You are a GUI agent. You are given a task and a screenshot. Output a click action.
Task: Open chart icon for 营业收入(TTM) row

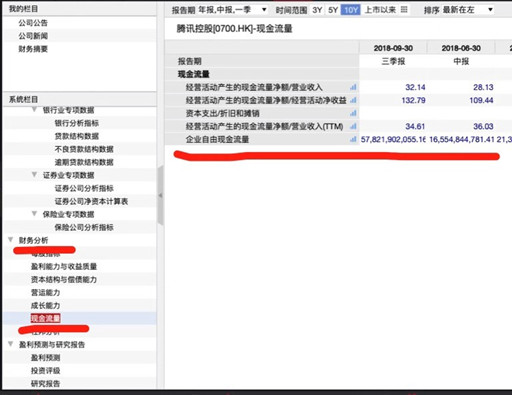353,126
